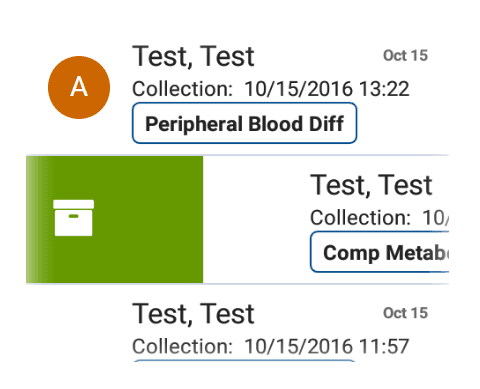Open the bottom Test, Test patient name
The image size is (480, 389).
(193, 314)
